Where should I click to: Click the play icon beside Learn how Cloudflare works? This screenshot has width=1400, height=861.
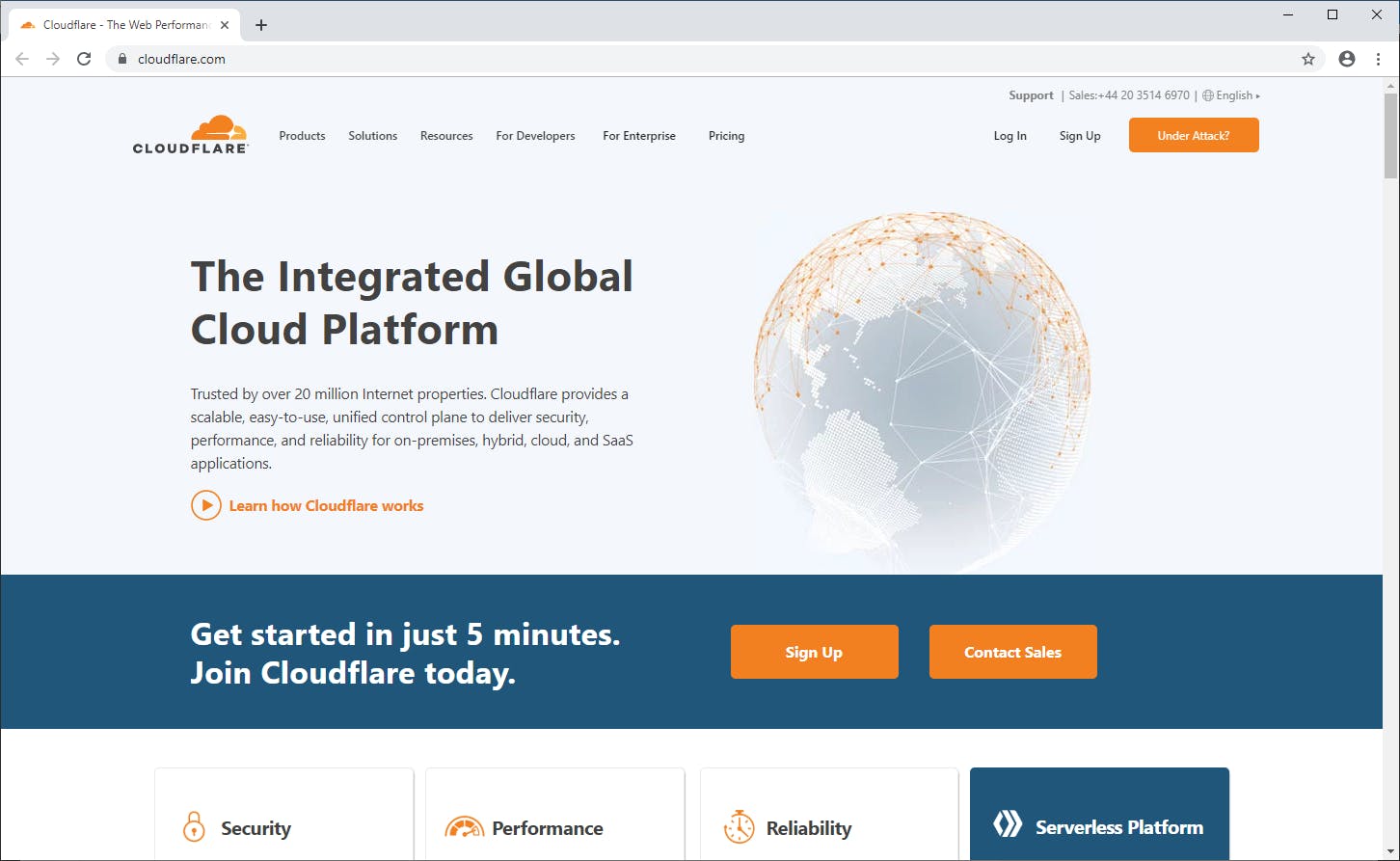206,505
